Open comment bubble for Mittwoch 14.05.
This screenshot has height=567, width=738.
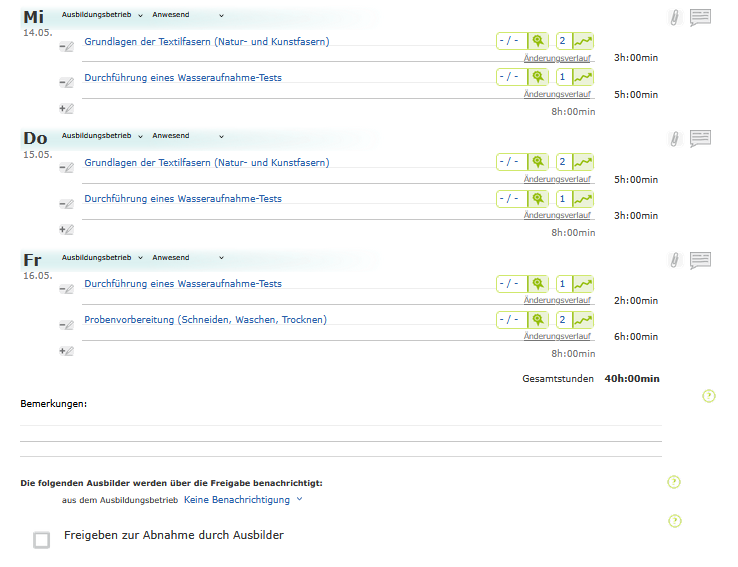[700, 17]
